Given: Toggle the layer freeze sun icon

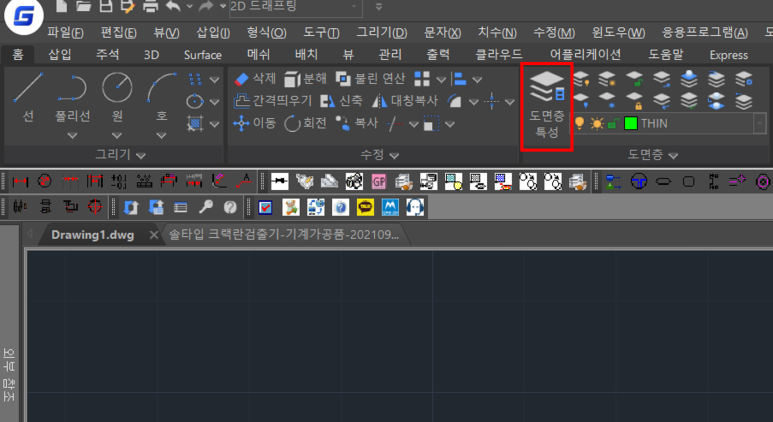Looking at the screenshot, I should click(597, 123).
